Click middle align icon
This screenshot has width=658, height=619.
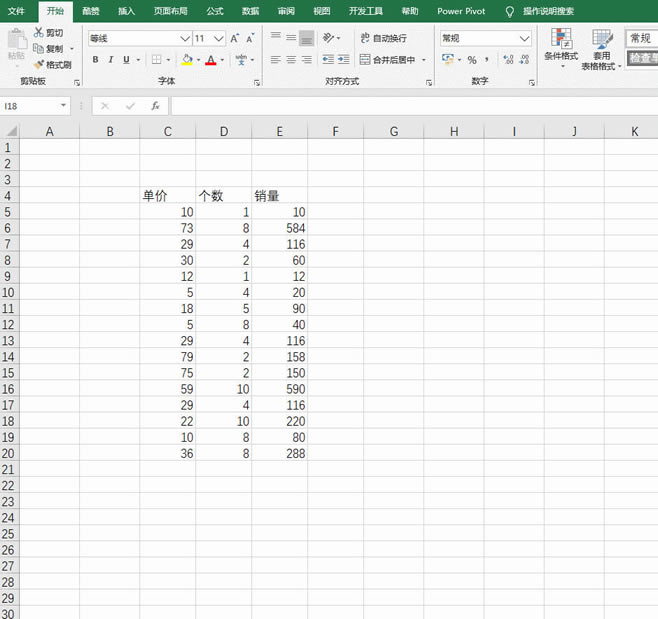click(291, 38)
